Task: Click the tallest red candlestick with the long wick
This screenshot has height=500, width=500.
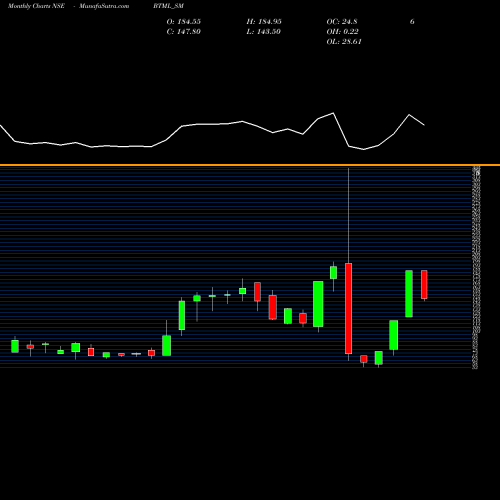Action: click(x=348, y=308)
